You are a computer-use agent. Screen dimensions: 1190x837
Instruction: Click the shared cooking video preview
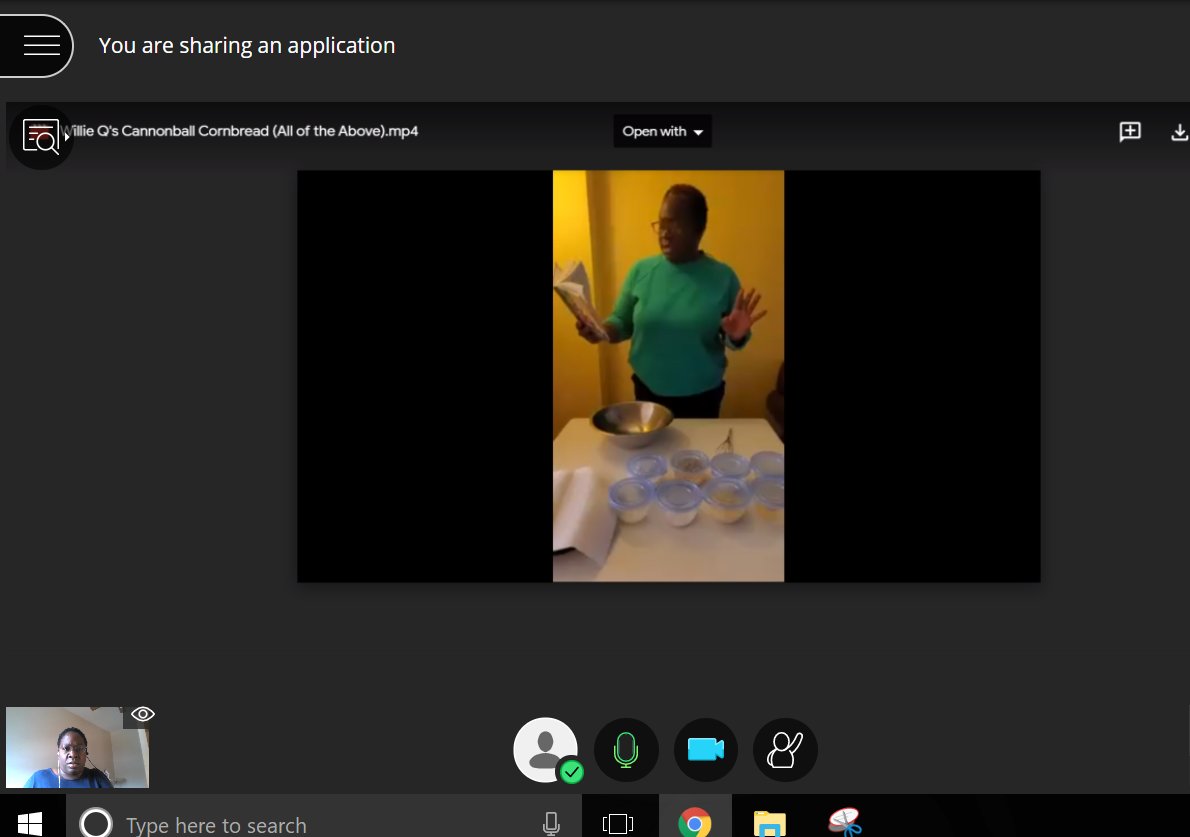tap(668, 376)
